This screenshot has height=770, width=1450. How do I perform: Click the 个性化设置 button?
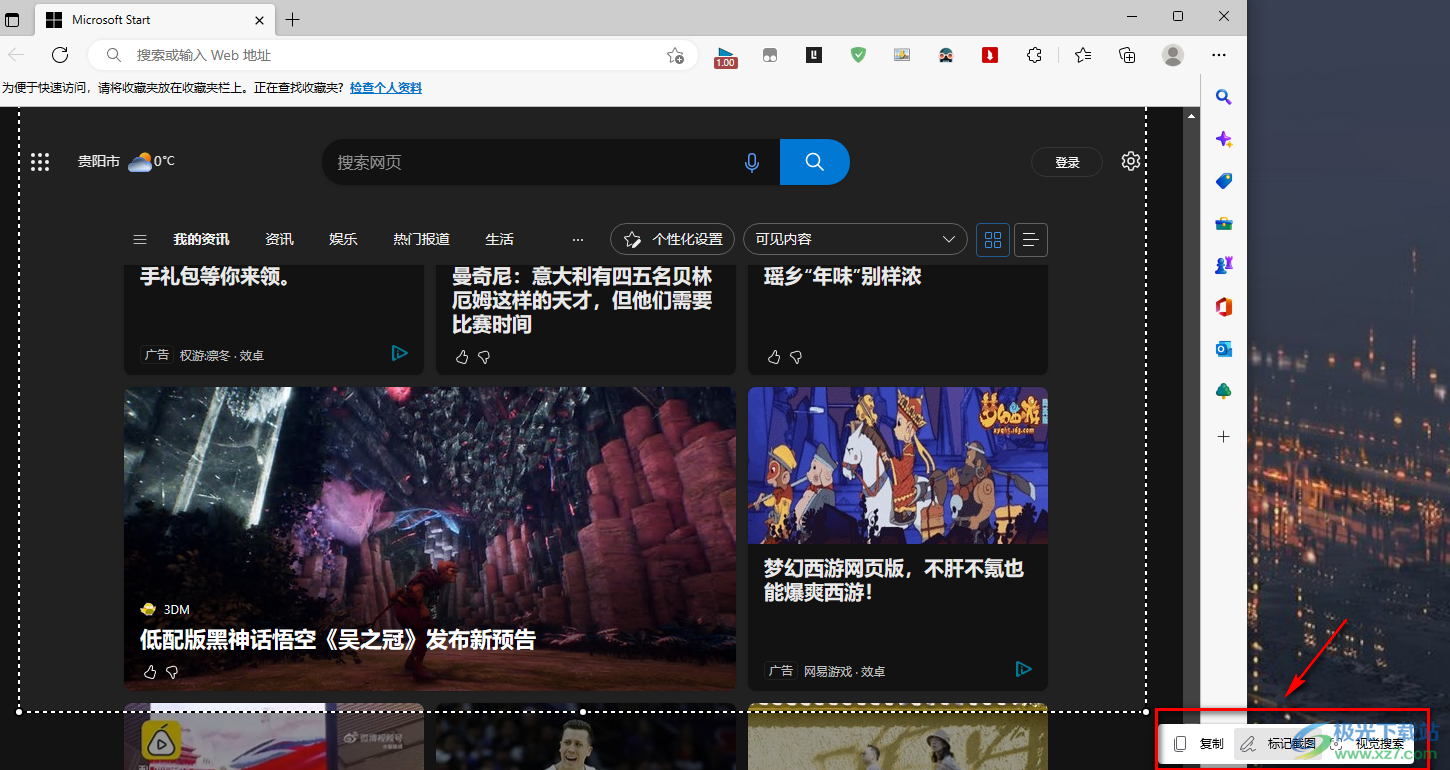pyautogui.click(x=672, y=239)
